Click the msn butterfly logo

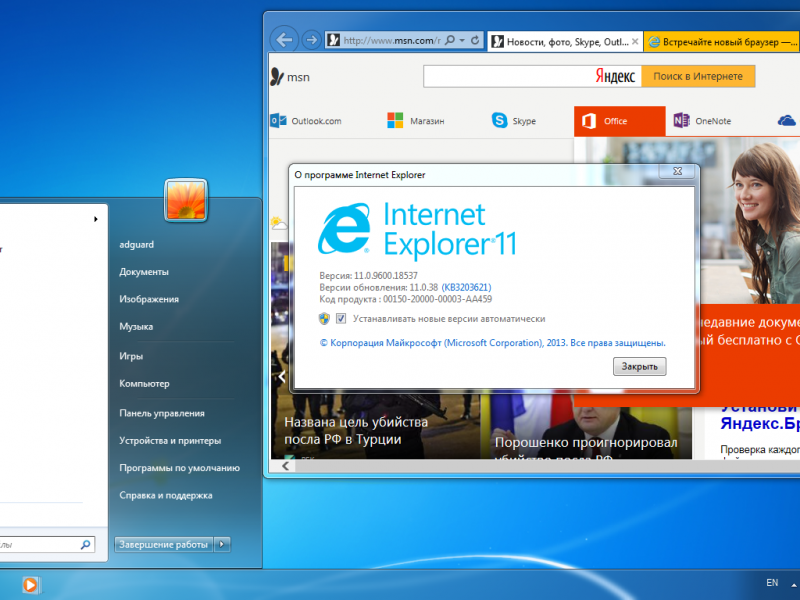(x=277, y=77)
